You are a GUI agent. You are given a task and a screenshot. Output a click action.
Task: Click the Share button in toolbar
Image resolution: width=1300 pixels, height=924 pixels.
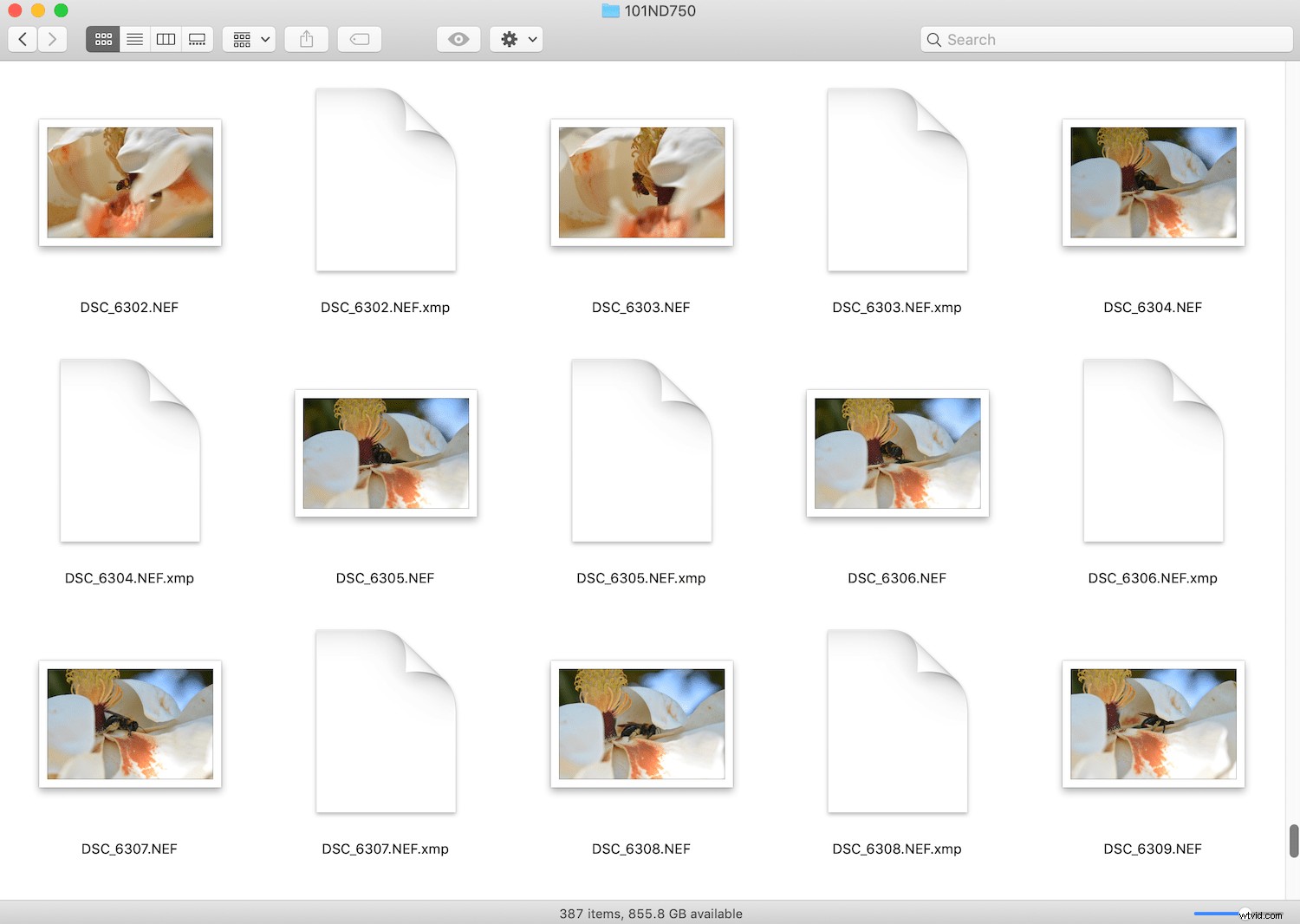coord(306,39)
